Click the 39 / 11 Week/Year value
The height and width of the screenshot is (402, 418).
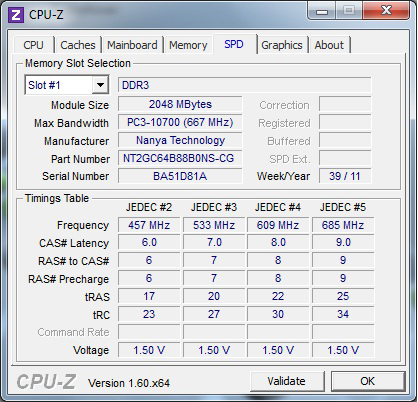point(345,176)
